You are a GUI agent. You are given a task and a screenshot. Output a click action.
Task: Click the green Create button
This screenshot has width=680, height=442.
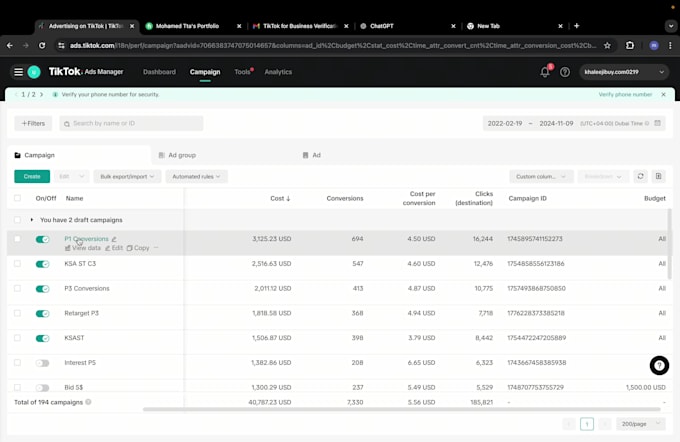(32, 176)
